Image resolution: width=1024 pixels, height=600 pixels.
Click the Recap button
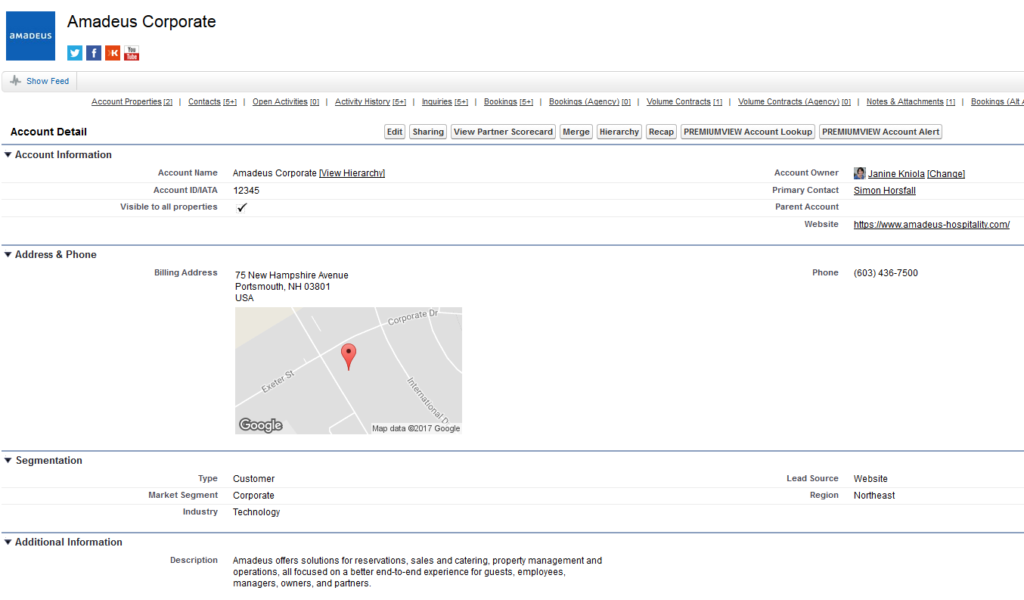click(x=661, y=132)
